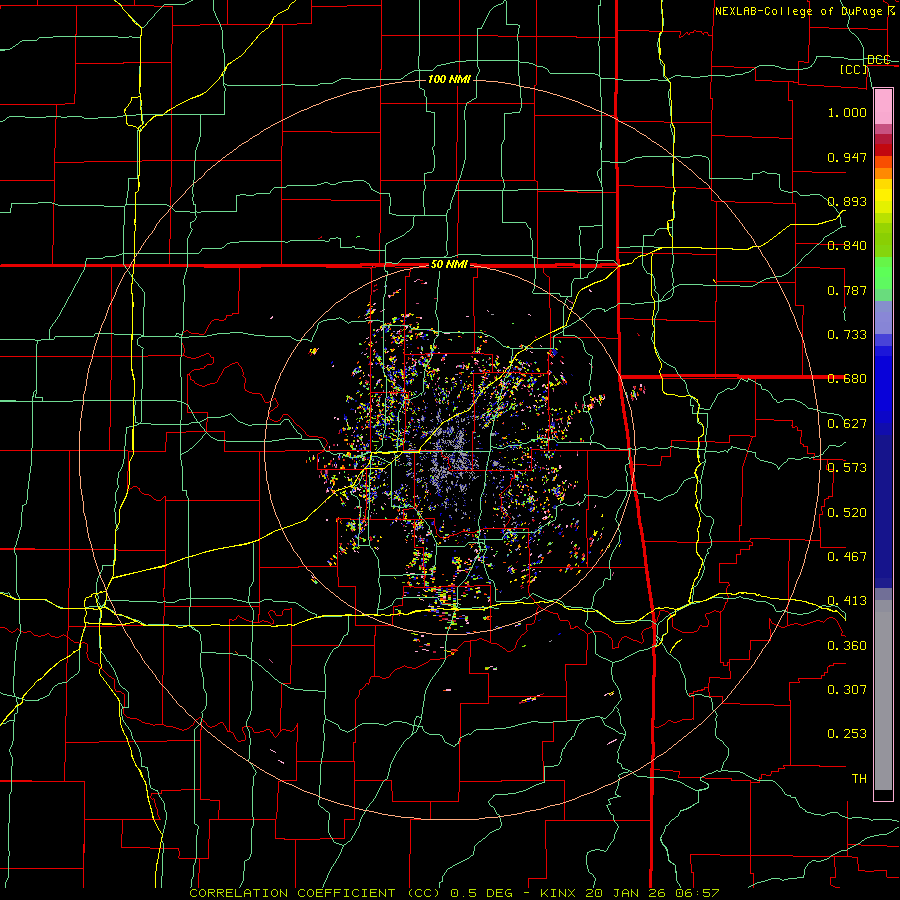
Task: Select the 0.467 legend value
Action: pos(847,557)
